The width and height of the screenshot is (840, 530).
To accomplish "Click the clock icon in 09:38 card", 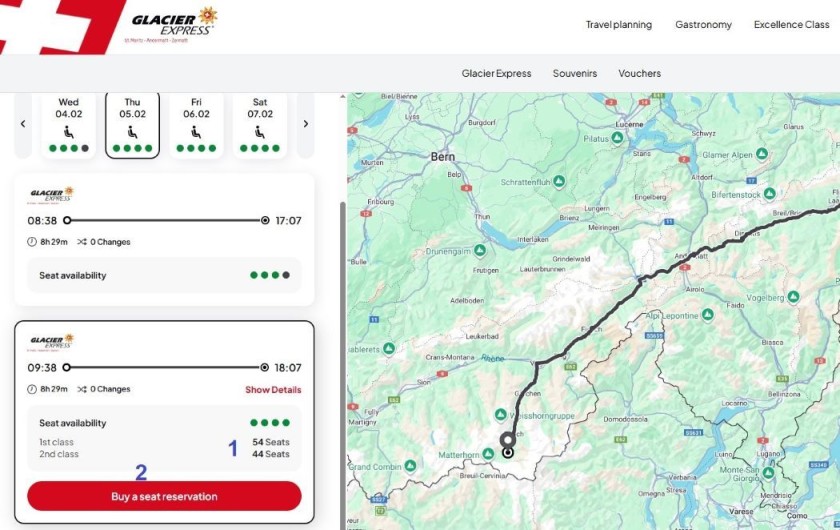I will coord(32,389).
